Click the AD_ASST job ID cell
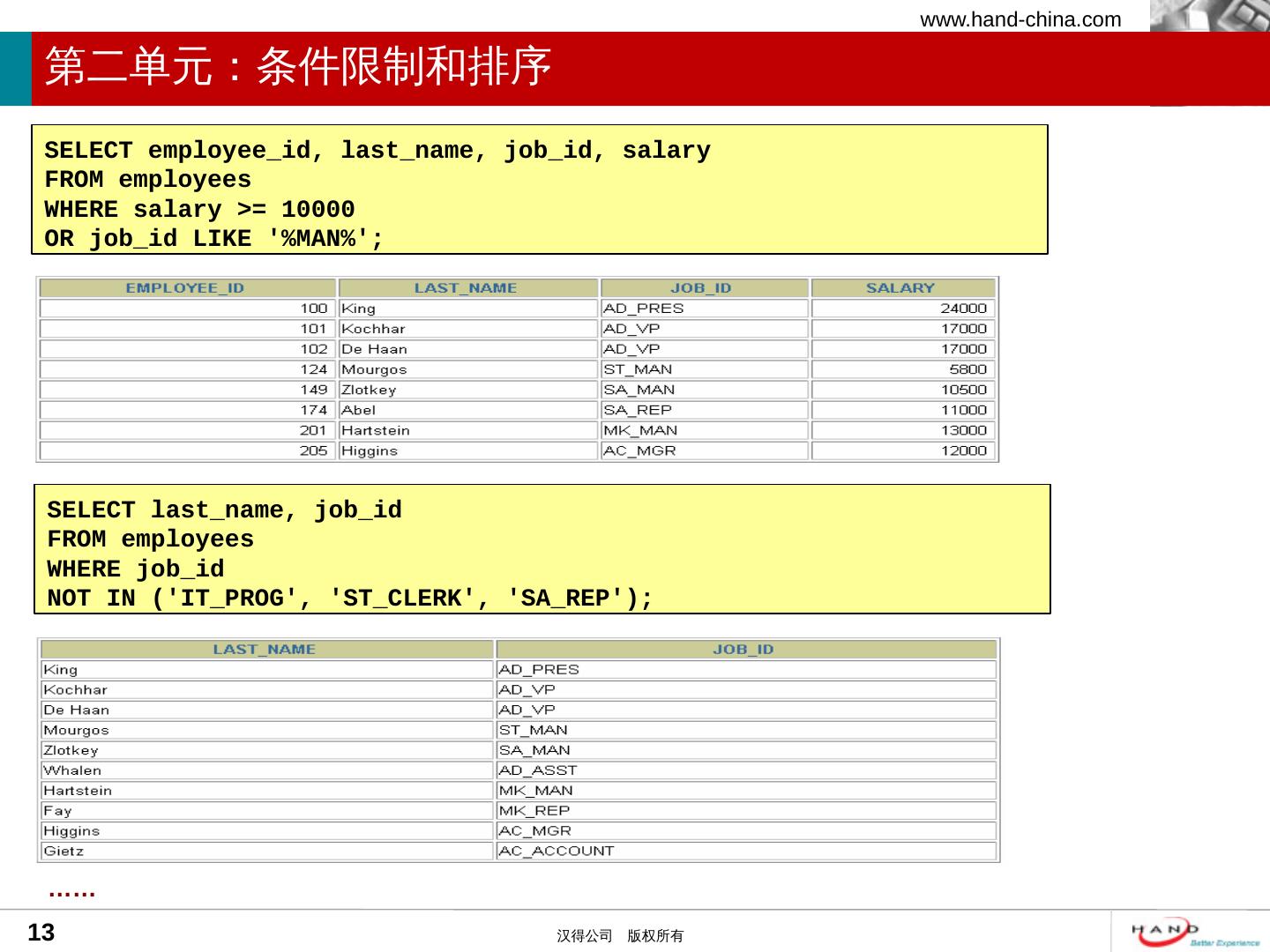Viewport: 1270px width, 952px height. click(745, 770)
